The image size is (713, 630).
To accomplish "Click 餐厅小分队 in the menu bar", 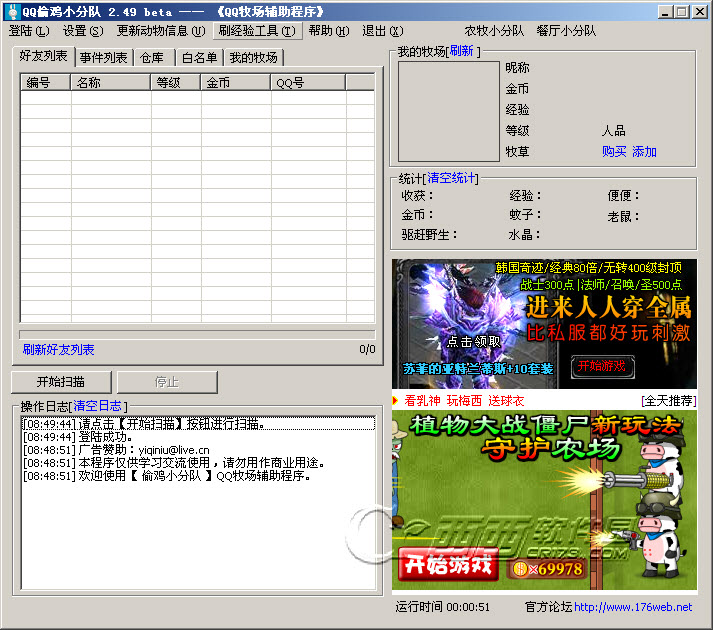I will pyautogui.click(x=566, y=31).
